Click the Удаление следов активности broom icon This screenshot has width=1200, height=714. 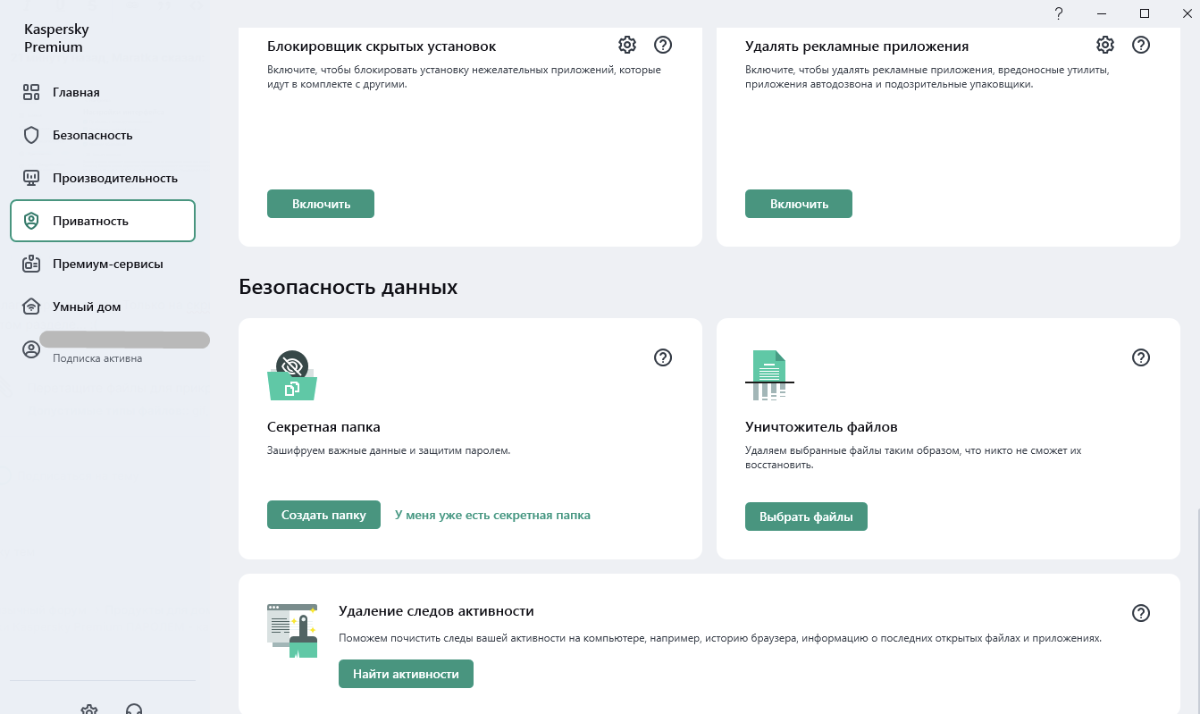click(292, 630)
